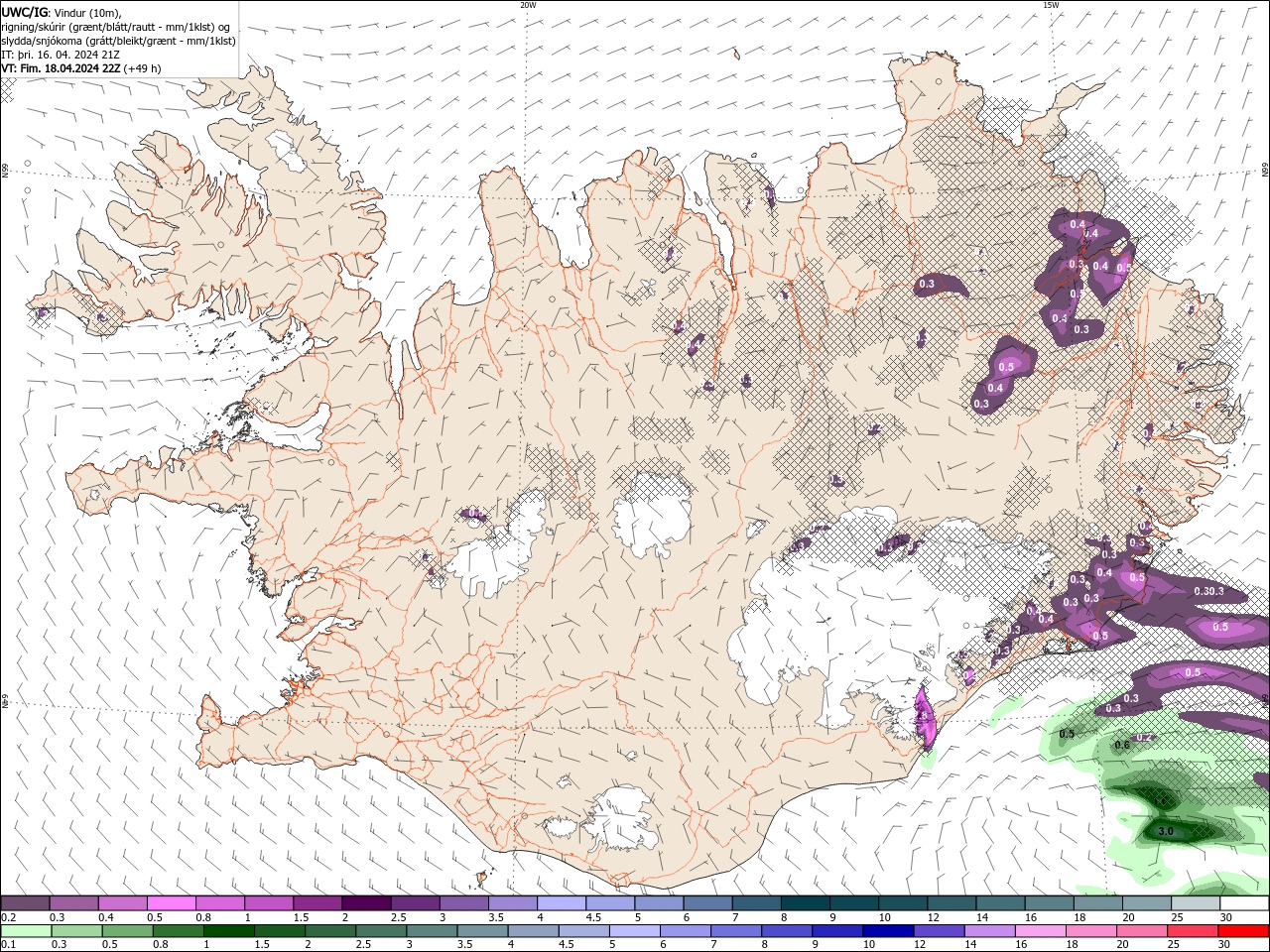
Task: Pick the bright pink top-row swatch at 0.5
Action: click(x=172, y=903)
